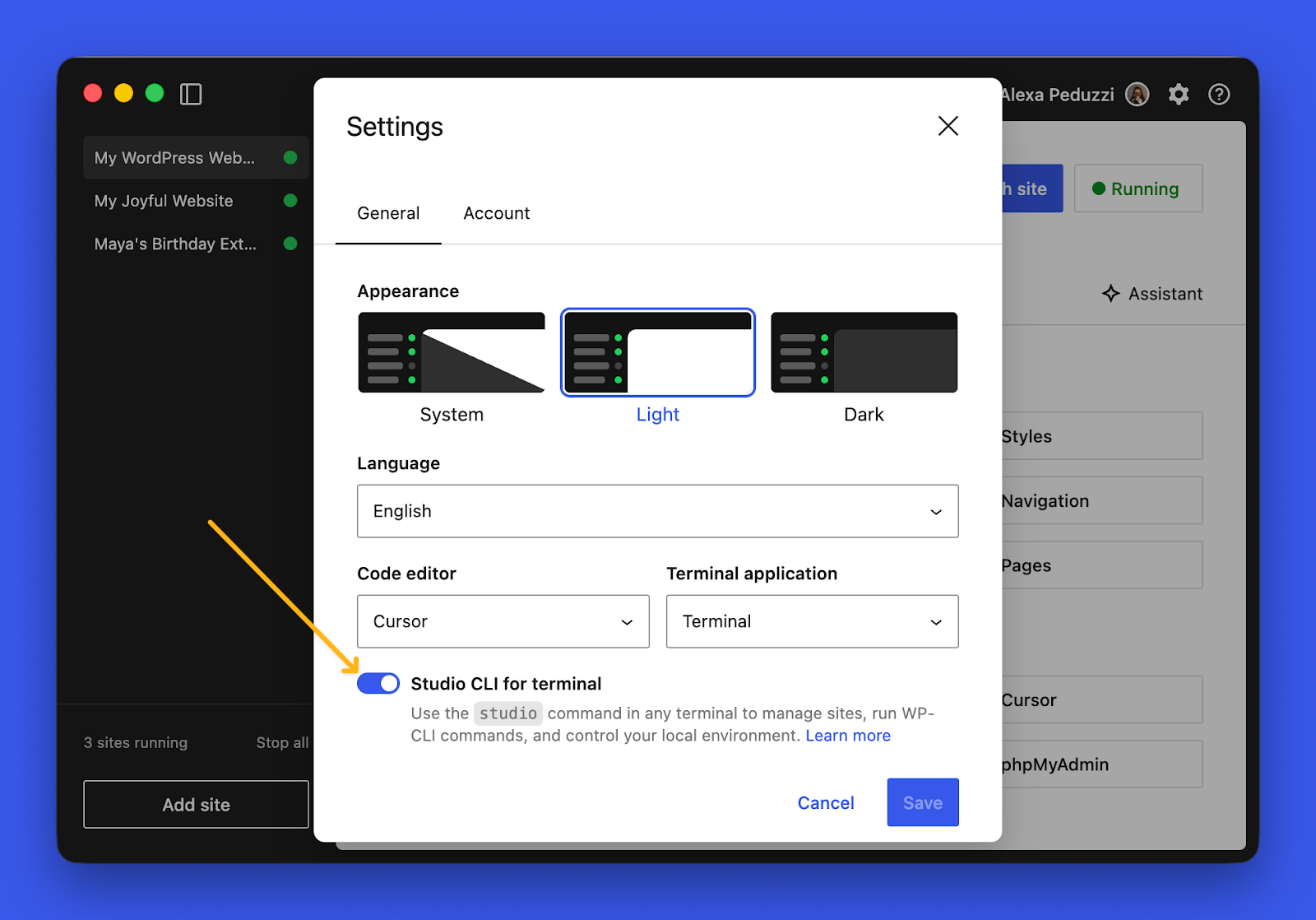Click the help question mark icon
This screenshot has height=920, width=1316.
(x=1218, y=94)
